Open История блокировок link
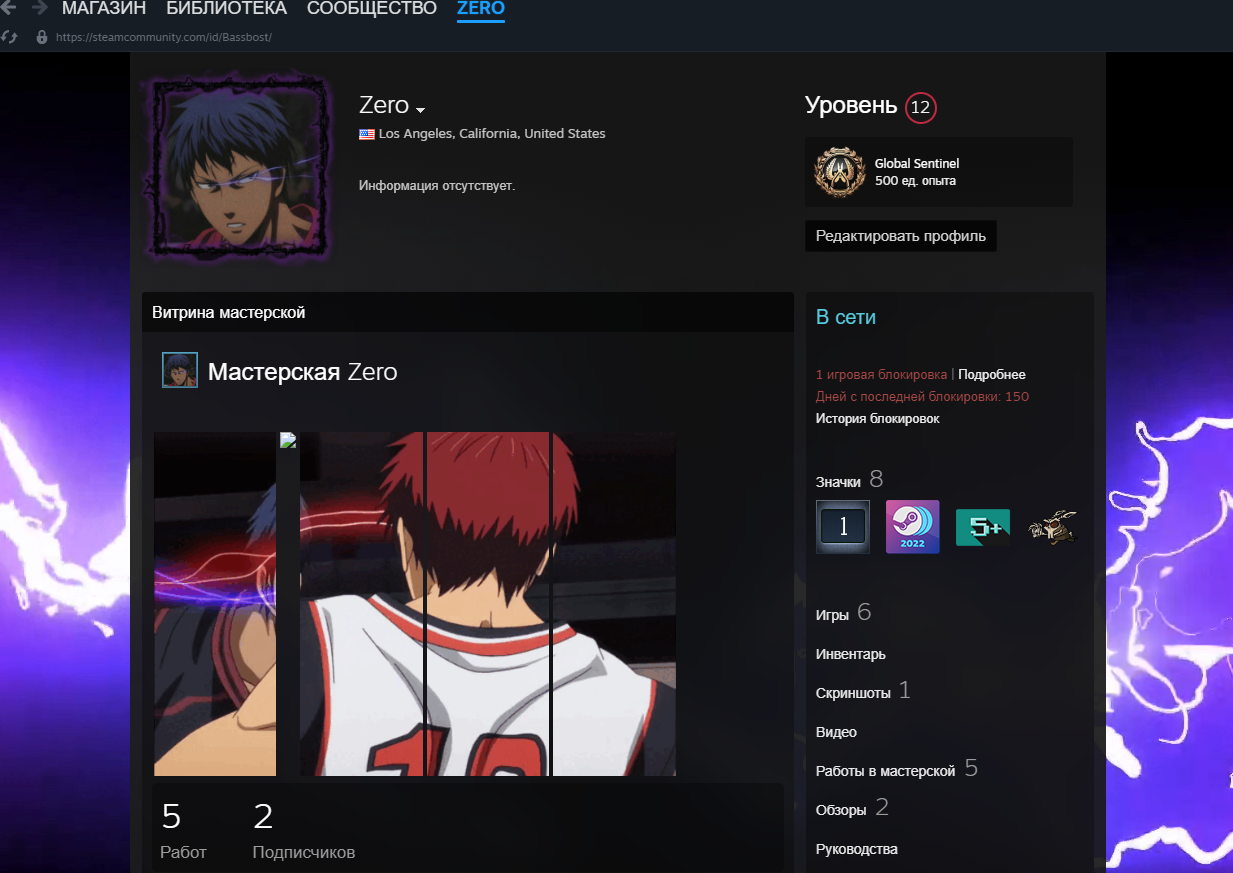This screenshot has height=873, width=1233. (x=878, y=419)
